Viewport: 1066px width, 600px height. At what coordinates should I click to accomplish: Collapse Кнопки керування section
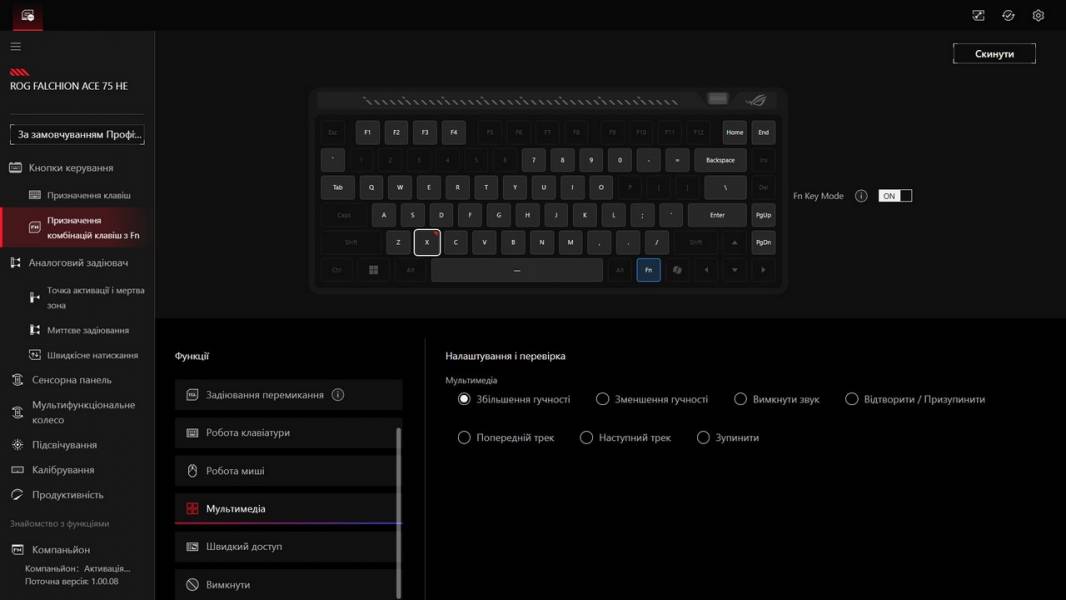click(70, 168)
